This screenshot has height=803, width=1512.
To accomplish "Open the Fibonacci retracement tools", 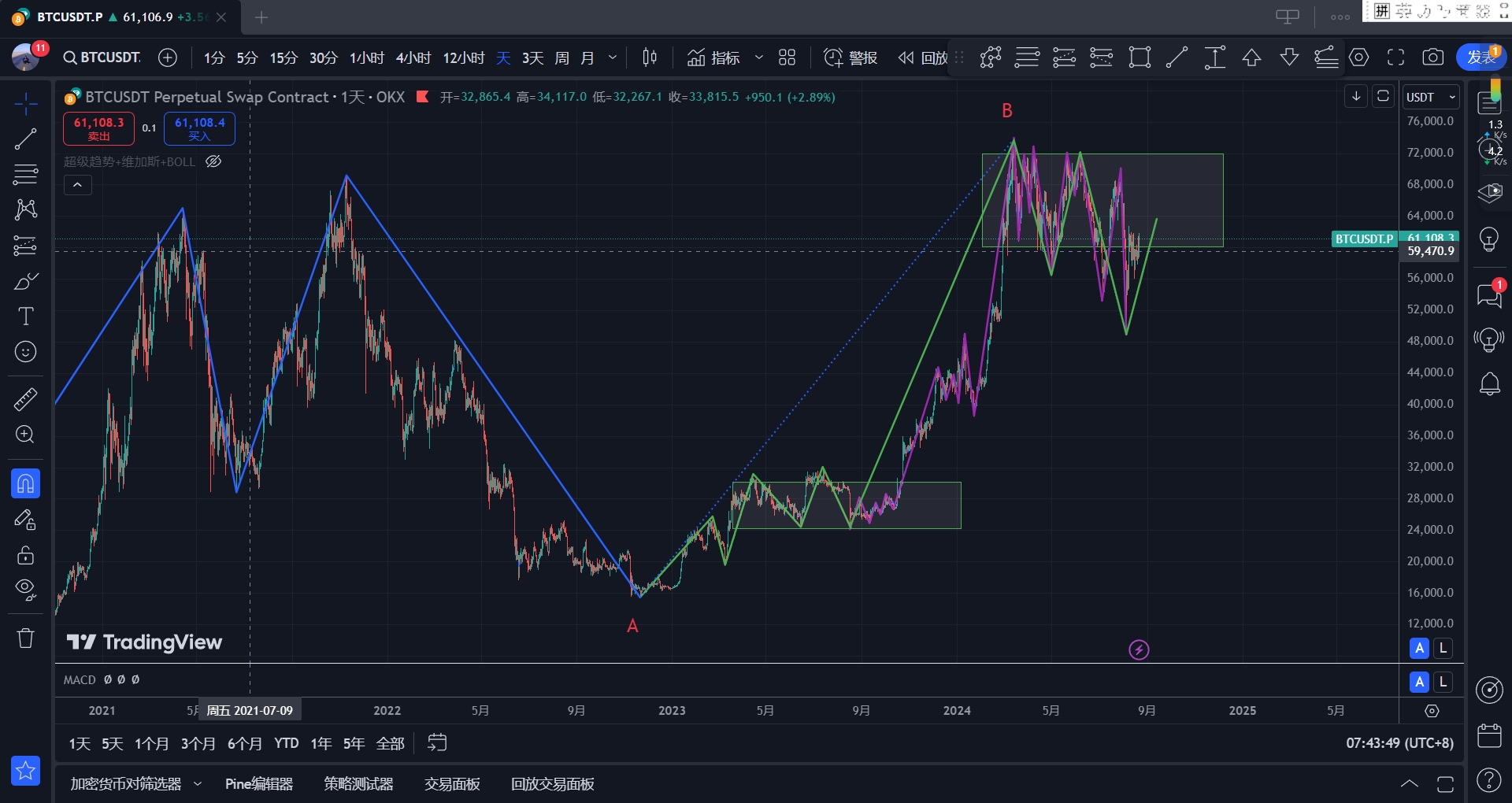I will (x=25, y=174).
